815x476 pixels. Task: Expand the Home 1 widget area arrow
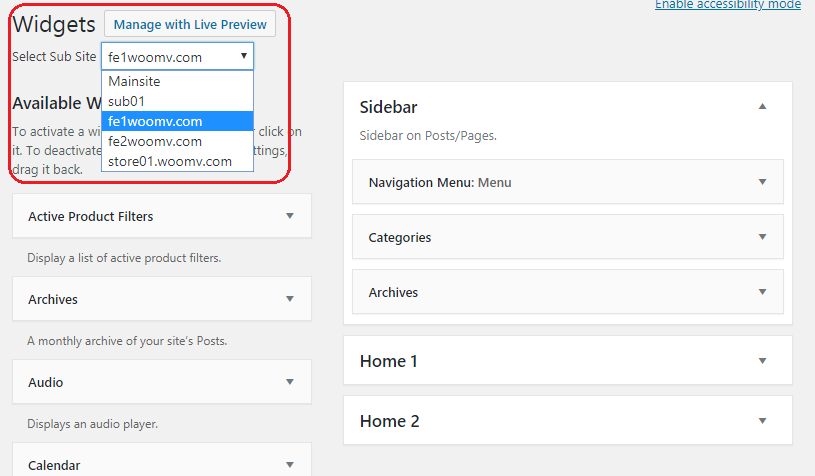pos(762,361)
